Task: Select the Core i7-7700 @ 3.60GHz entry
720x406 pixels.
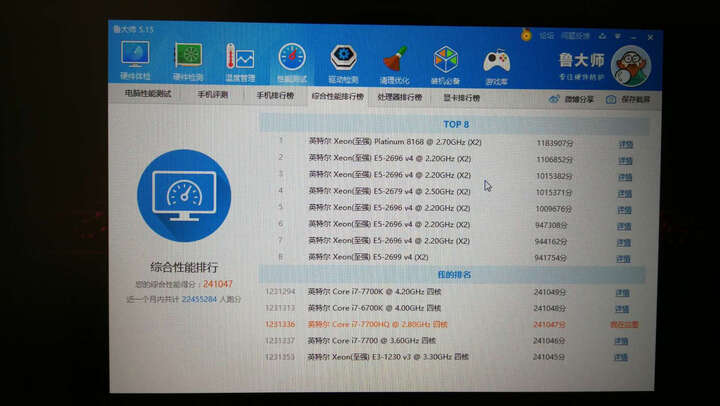Action: [x=371, y=341]
